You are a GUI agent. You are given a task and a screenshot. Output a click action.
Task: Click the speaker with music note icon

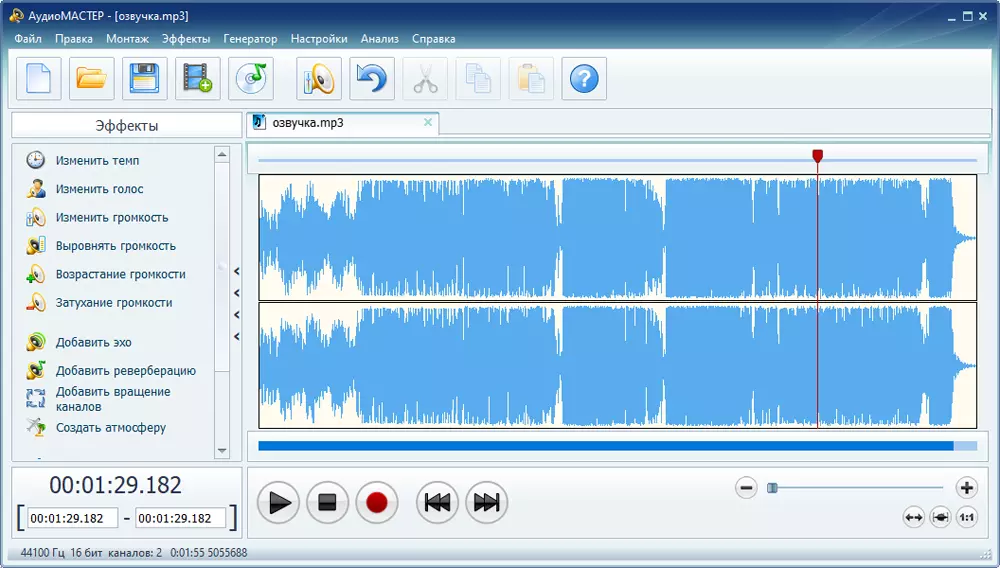pyautogui.click(x=320, y=78)
